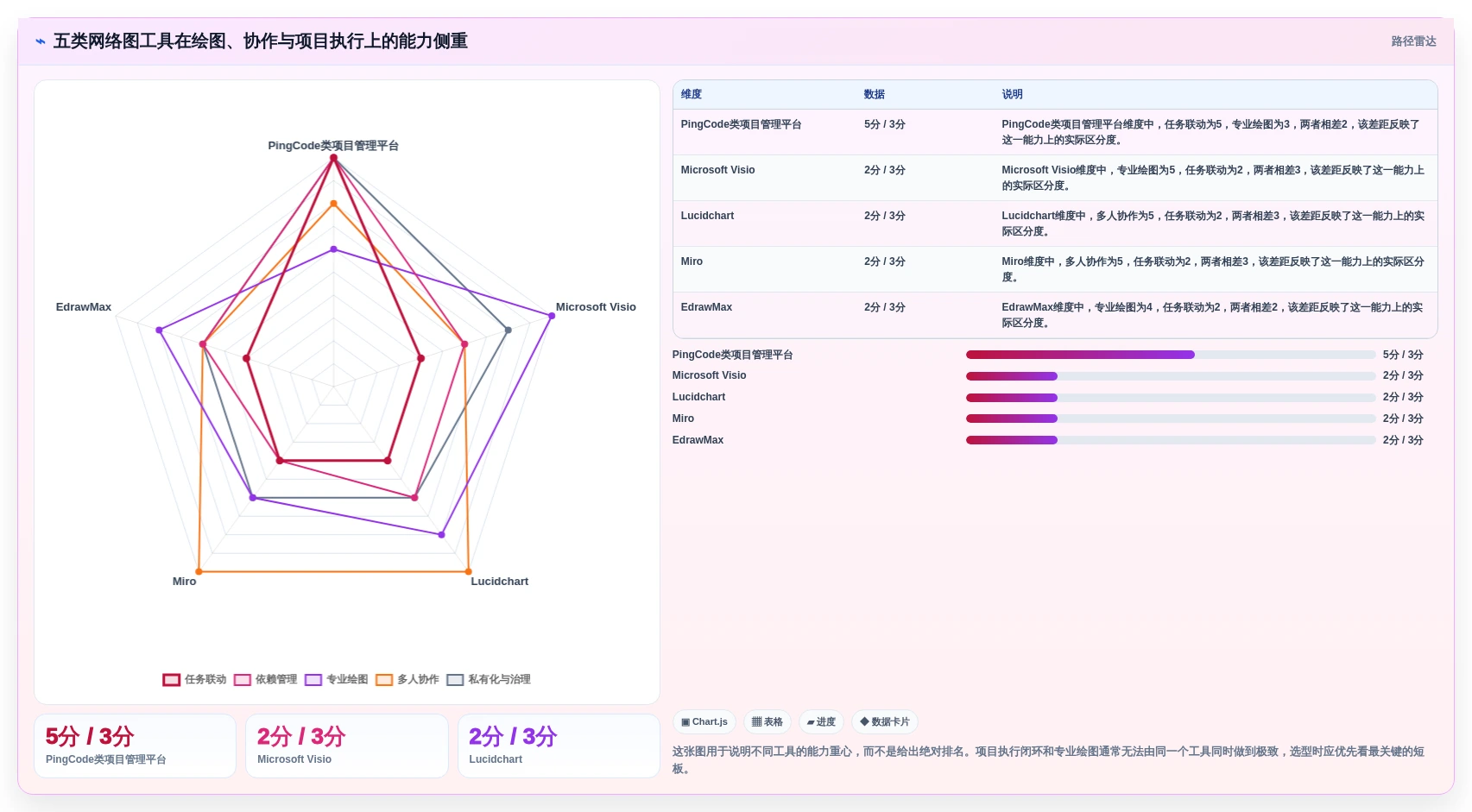Click the Lucidchart radar axis label
1472x812 pixels.
click(x=499, y=582)
